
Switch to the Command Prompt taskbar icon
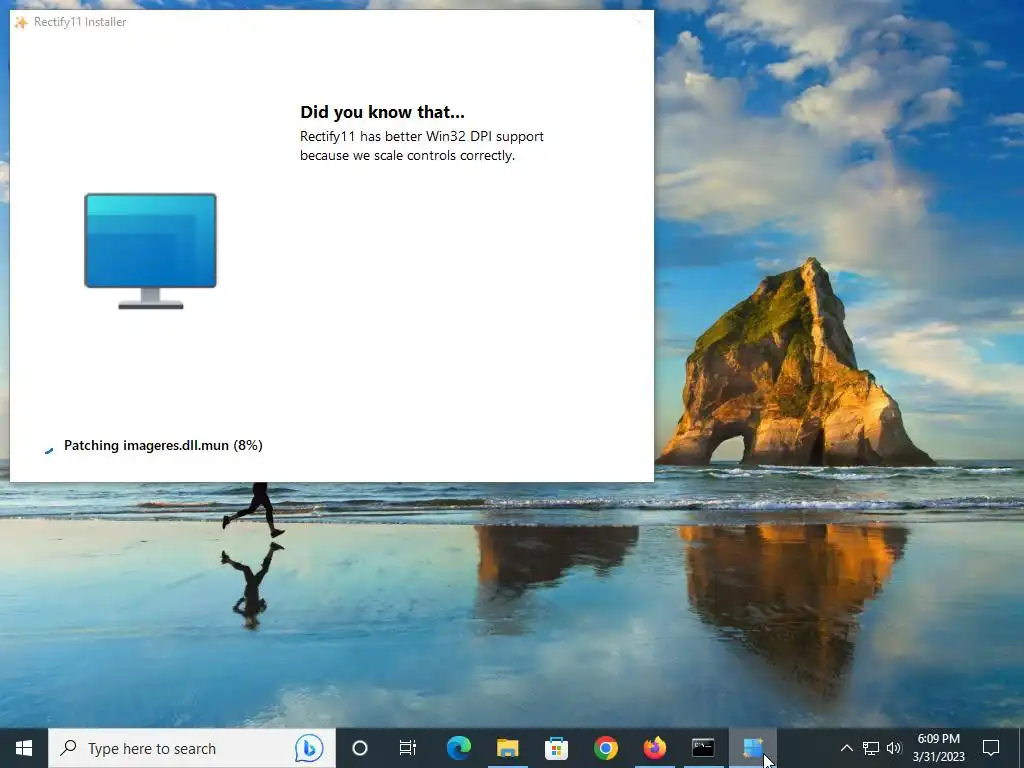(x=703, y=748)
